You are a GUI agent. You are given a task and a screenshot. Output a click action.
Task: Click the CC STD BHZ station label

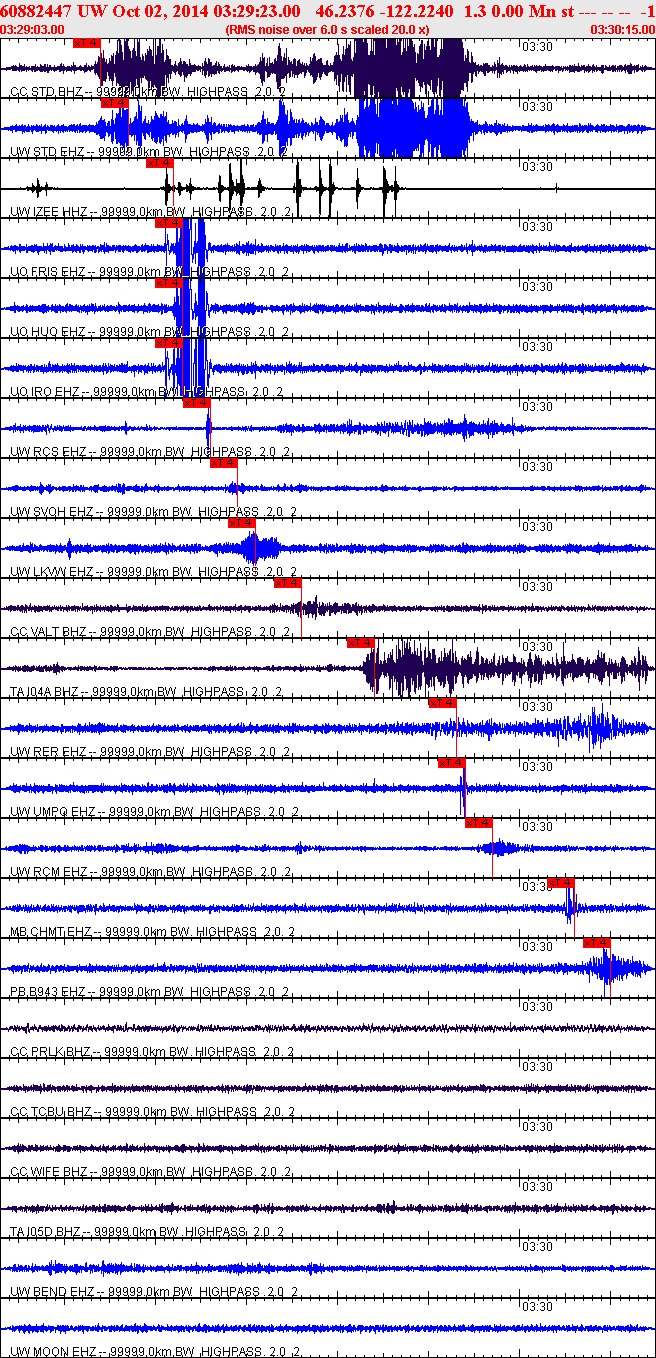click(149, 92)
